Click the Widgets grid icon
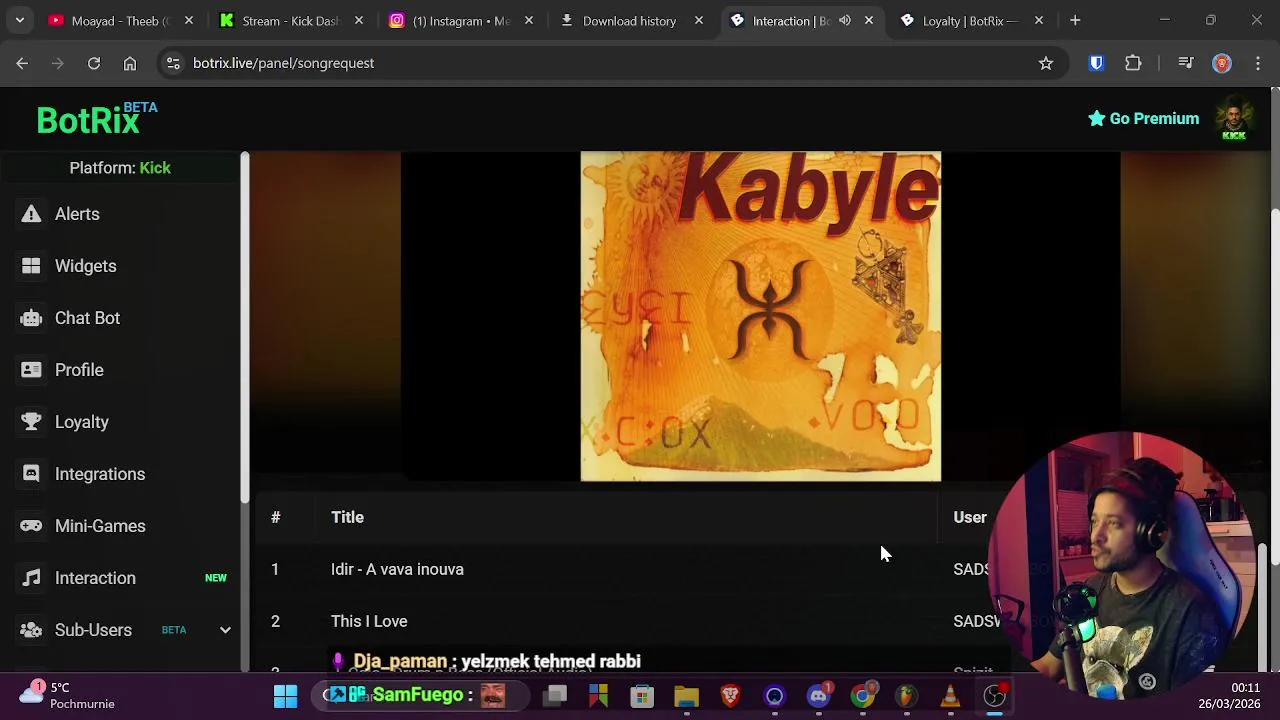The height and width of the screenshot is (720, 1280). [x=31, y=266]
